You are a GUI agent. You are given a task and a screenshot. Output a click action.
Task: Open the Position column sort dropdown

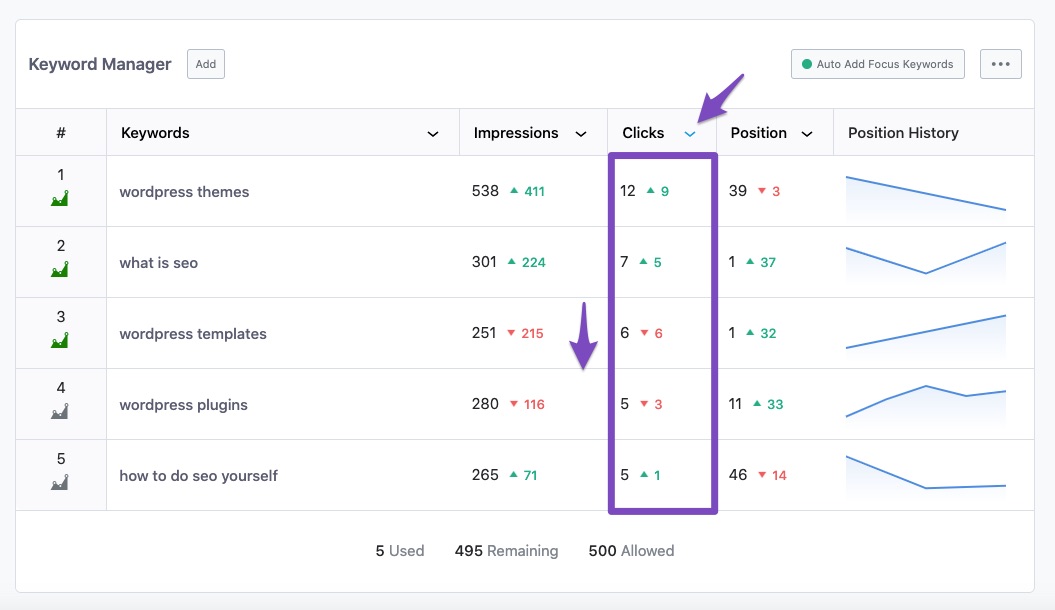[807, 134]
